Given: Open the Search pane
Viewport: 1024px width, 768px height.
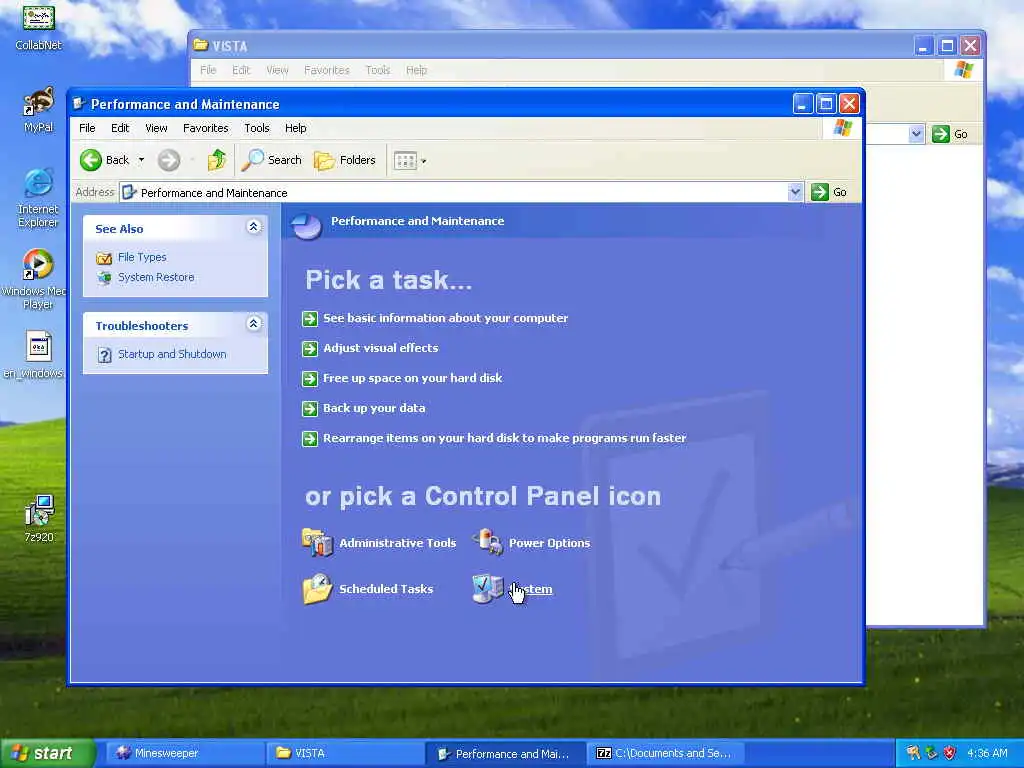Looking at the screenshot, I should click(x=272, y=160).
